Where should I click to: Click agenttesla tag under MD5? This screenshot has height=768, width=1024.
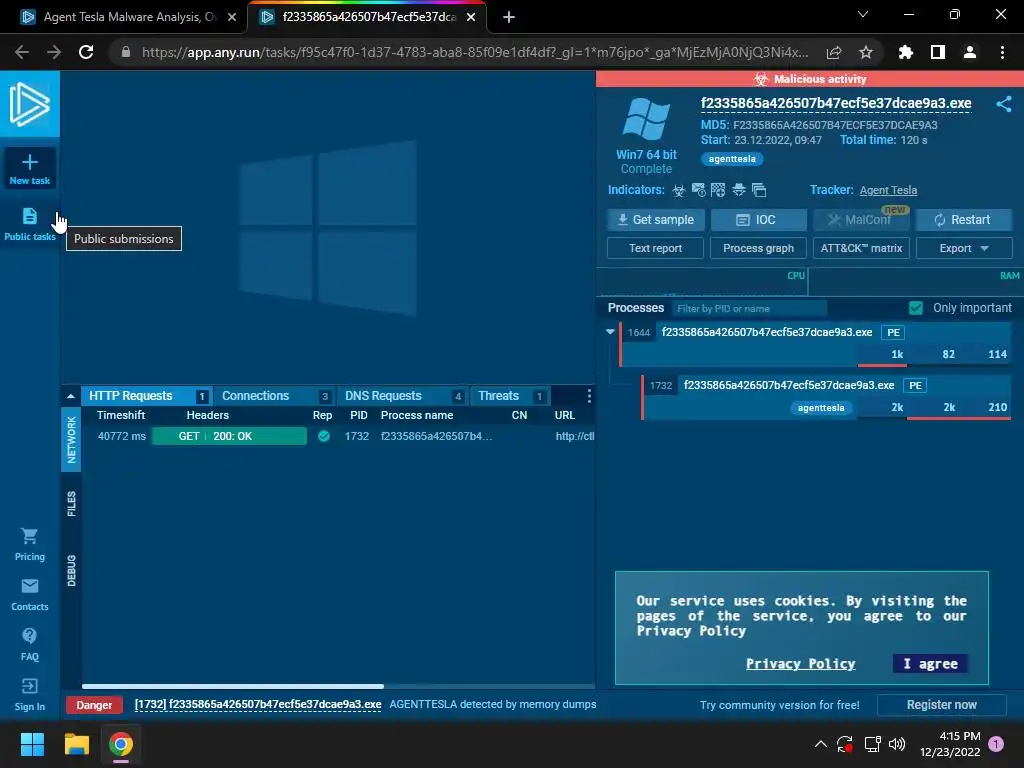tap(732, 159)
